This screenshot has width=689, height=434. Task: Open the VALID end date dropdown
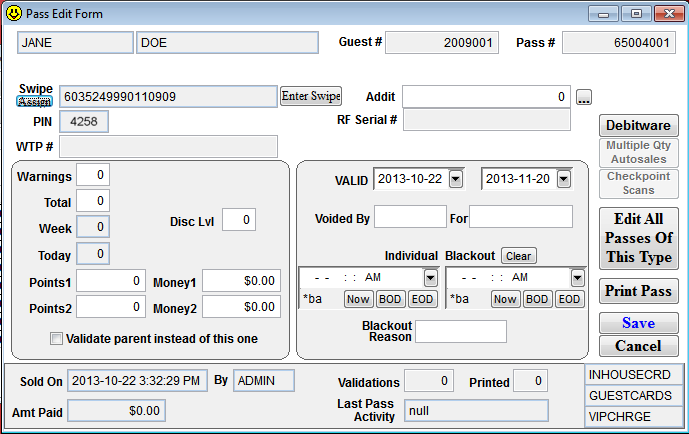click(x=563, y=179)
